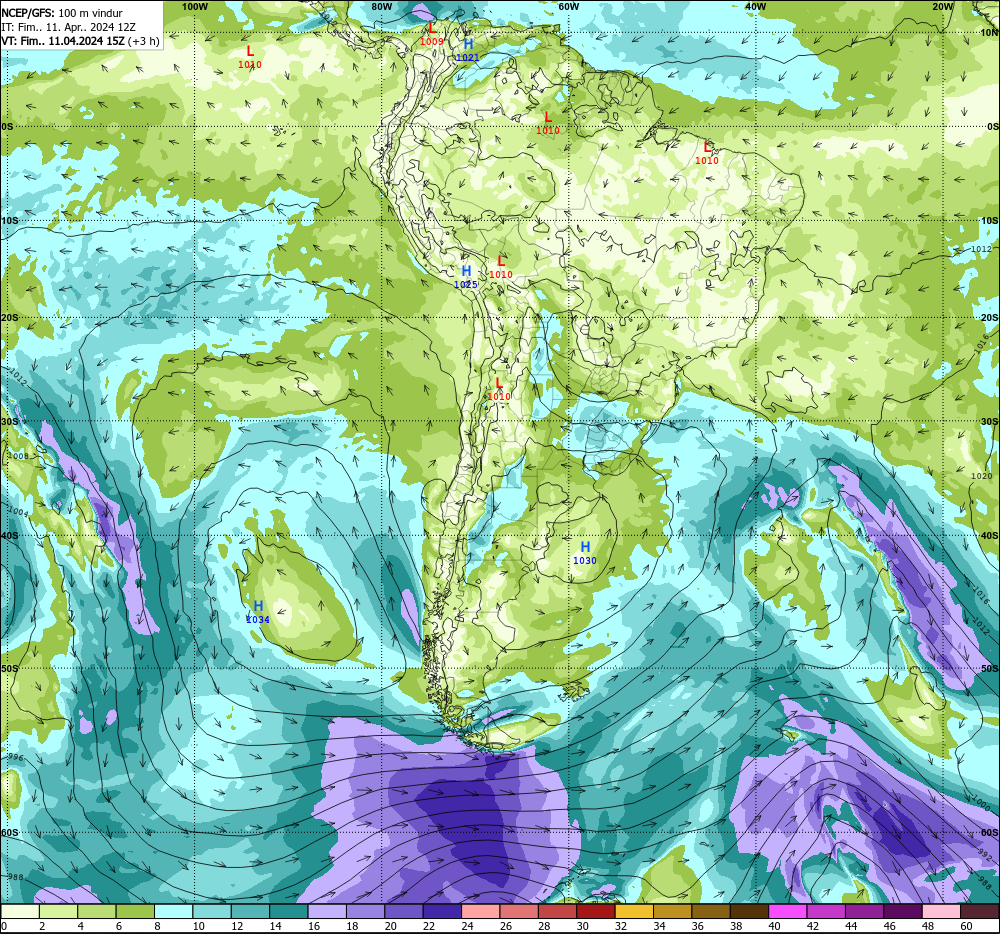Image resolution: width=1000 pixels, height=934 pixels.
Task: Pick the magenta swatch between 40 and 42
Action: 788,911
